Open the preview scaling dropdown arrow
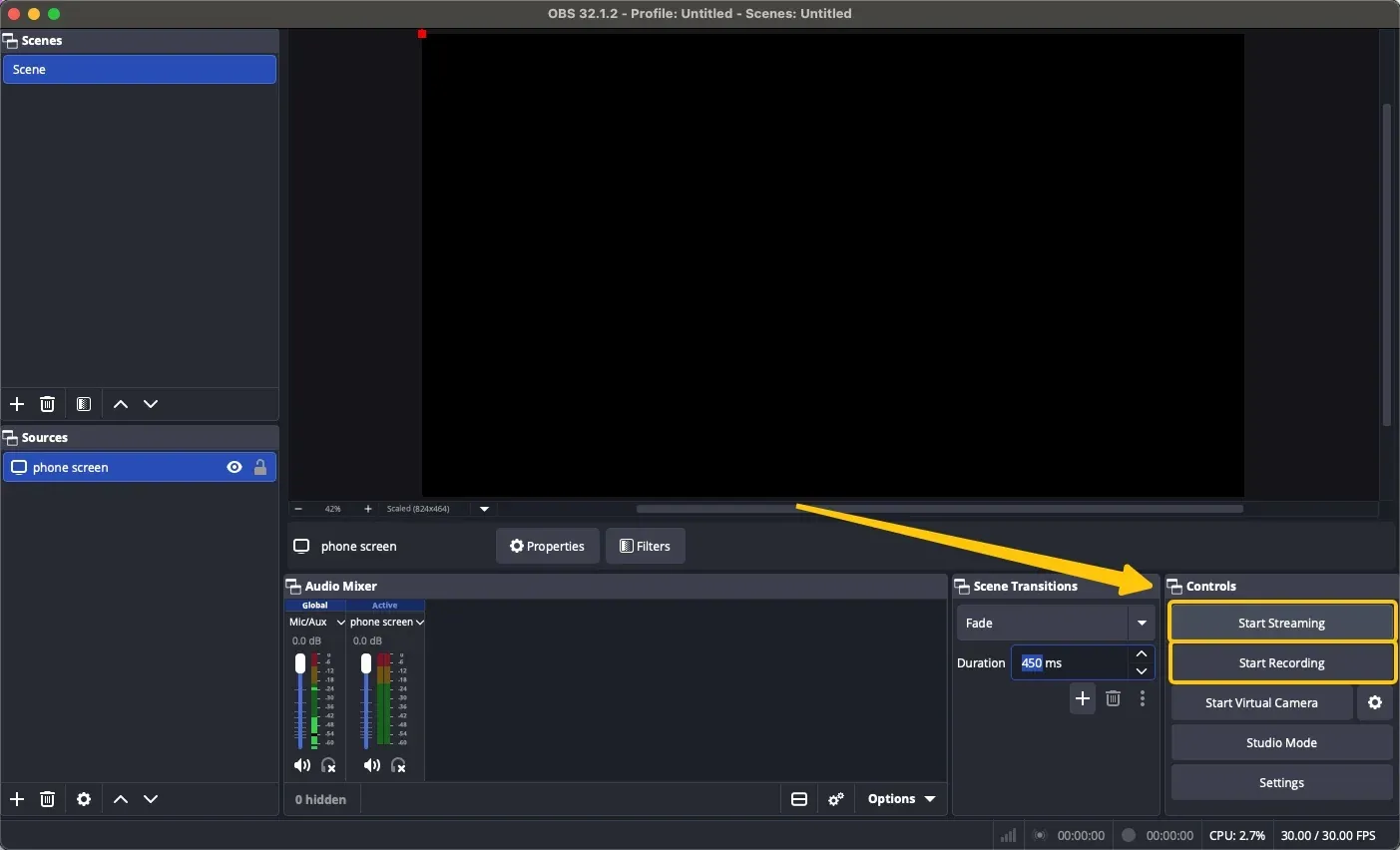Image resolution: width=1400 pixels, height=850 pixels. (485, 509)
